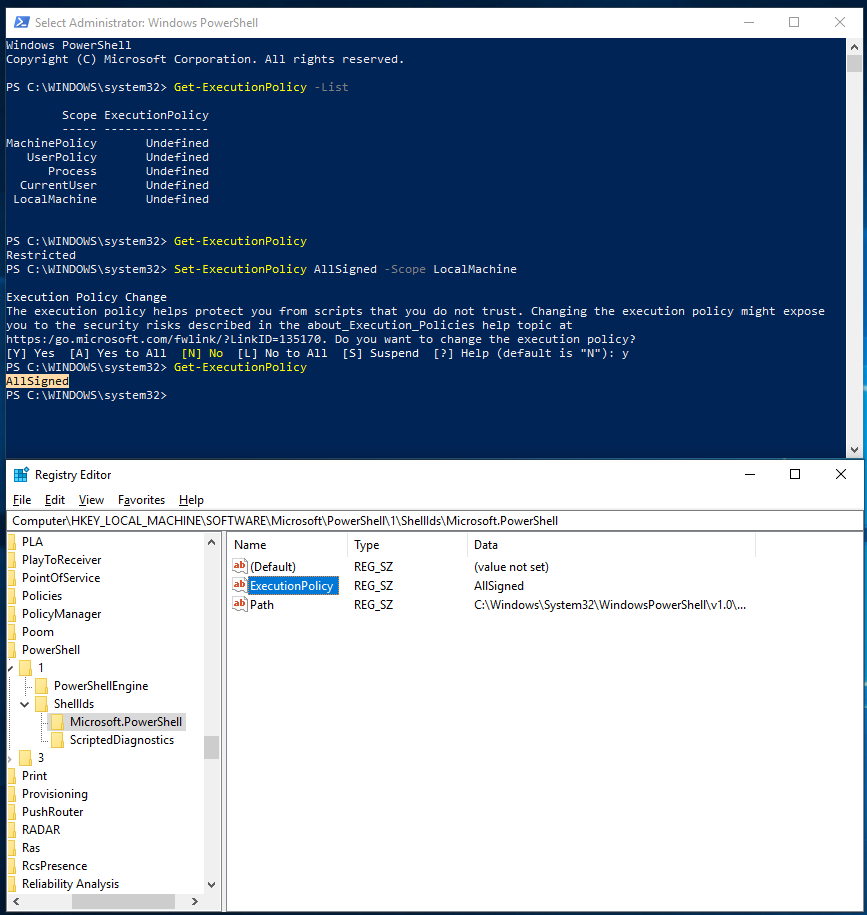Click the ab icon next to (Default)
The width and height of the screenshot is (867, 915).
point(239,566)
